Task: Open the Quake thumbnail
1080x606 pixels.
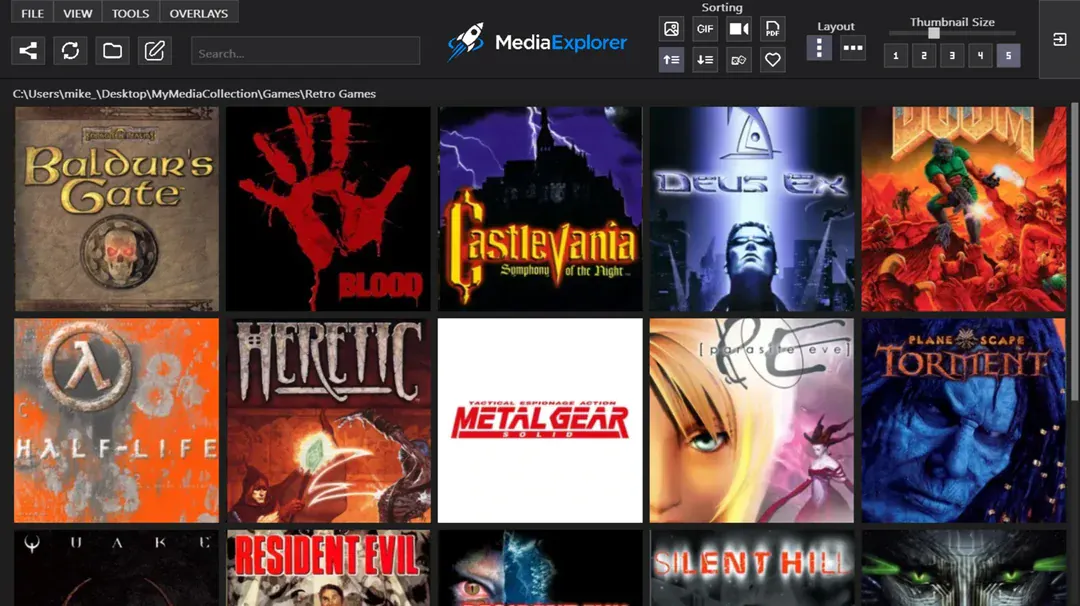Action: click(x=116, y=568)
